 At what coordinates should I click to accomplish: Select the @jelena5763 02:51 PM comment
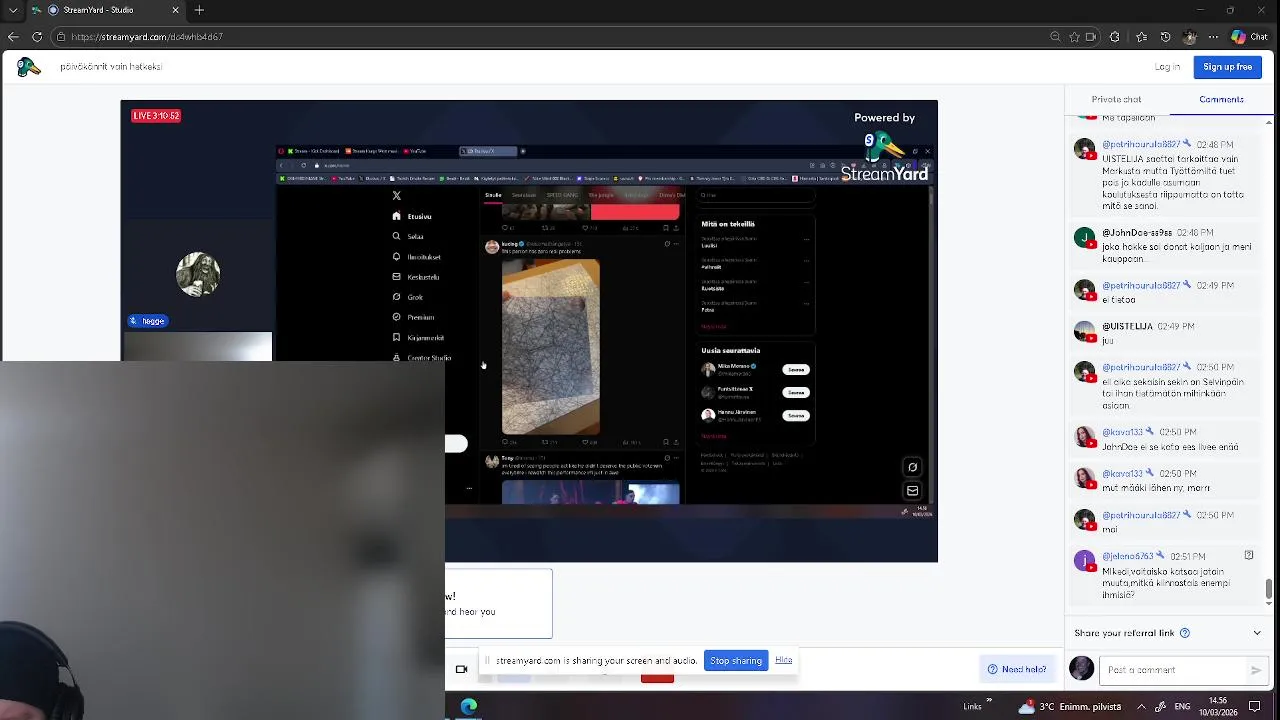click(1165, 575)
